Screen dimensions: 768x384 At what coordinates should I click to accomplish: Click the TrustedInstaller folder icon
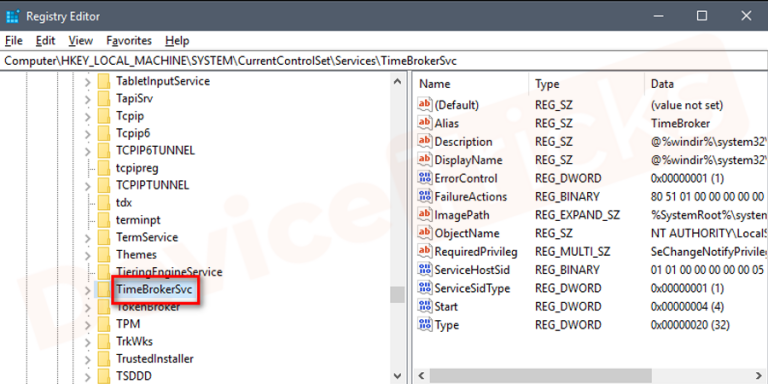point(104,359)
